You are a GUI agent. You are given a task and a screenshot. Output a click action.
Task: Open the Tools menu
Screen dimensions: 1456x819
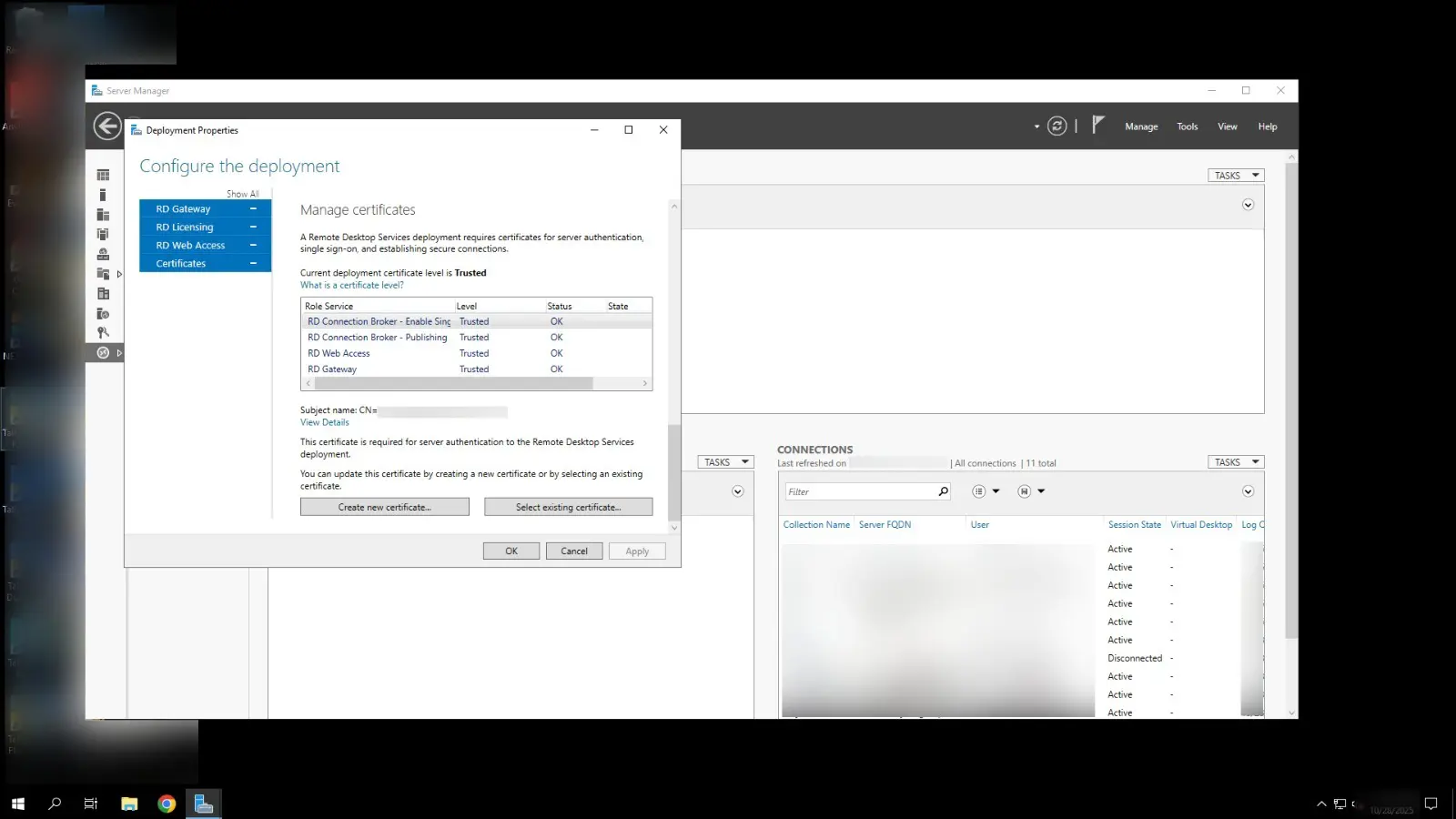click(x=1187, y=126)
